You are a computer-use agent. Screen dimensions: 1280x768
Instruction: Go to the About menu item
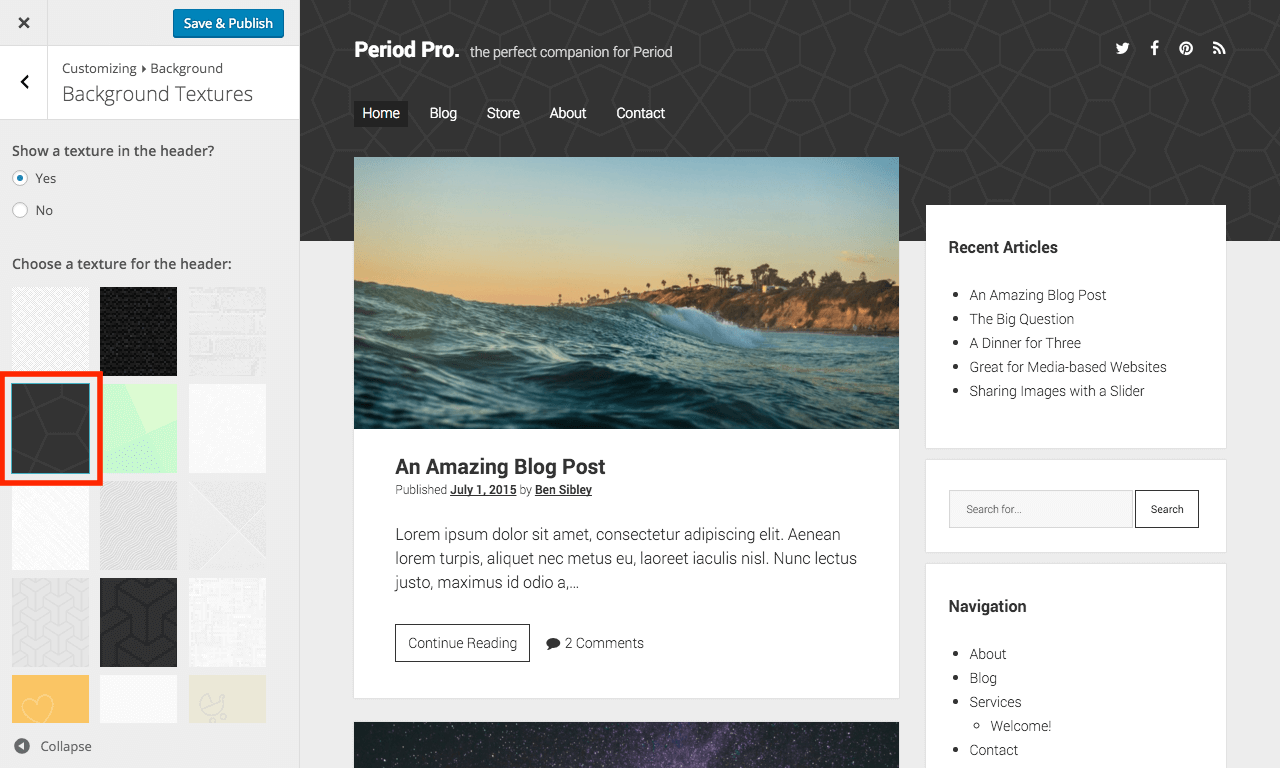567,113
